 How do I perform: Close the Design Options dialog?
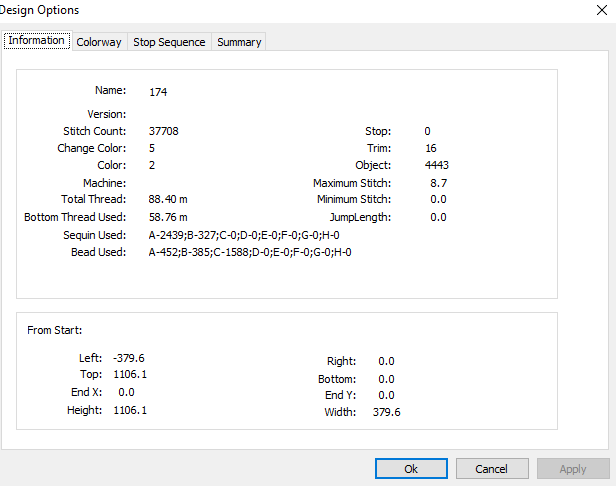(x=602, y=10)
